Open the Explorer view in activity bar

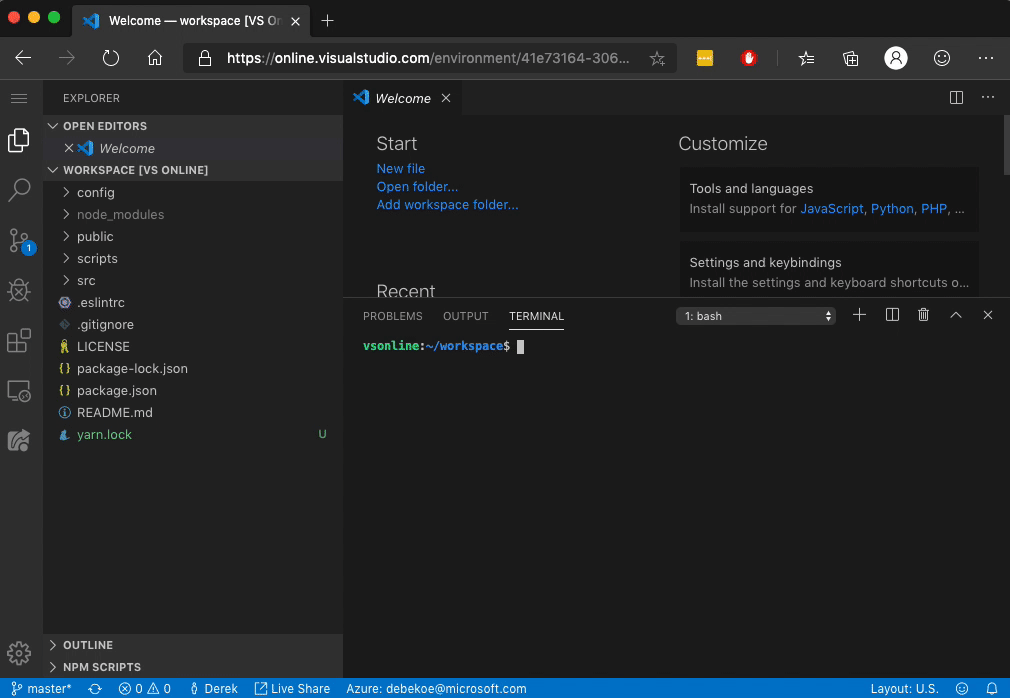[19, 140]
